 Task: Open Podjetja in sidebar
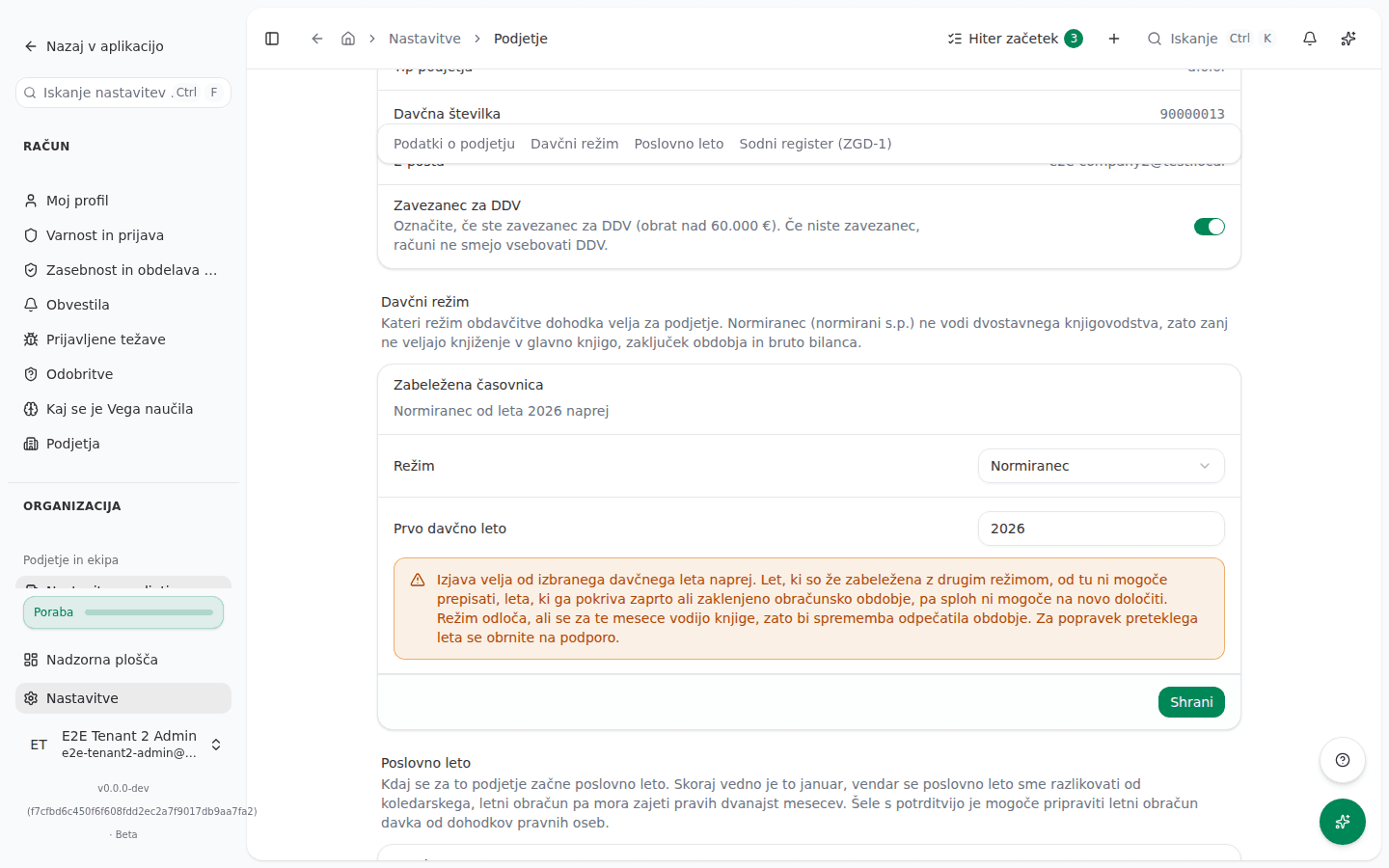pyautogui.click(x=123, y=444)
